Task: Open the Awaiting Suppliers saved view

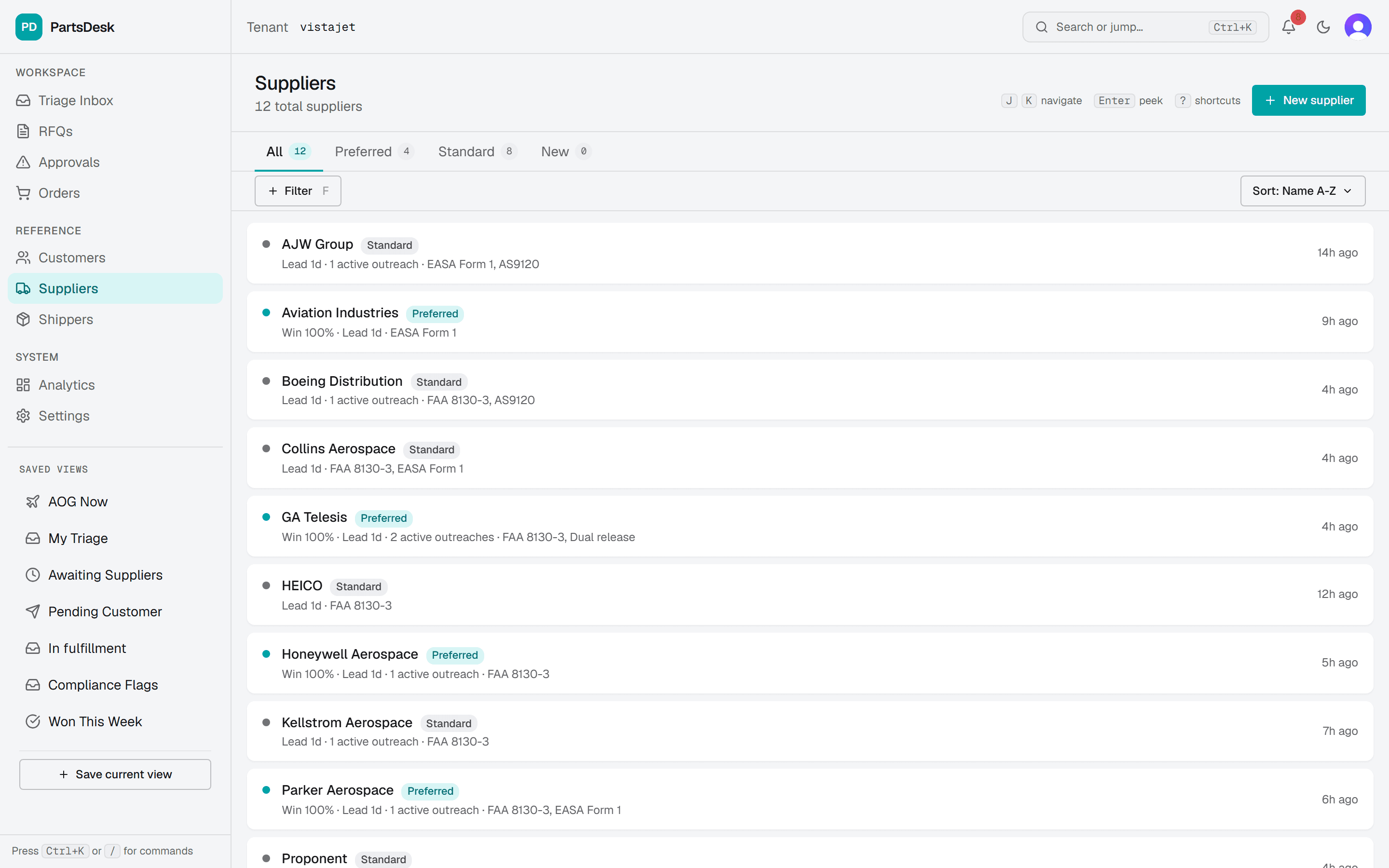Action: (x=115, y=575)
